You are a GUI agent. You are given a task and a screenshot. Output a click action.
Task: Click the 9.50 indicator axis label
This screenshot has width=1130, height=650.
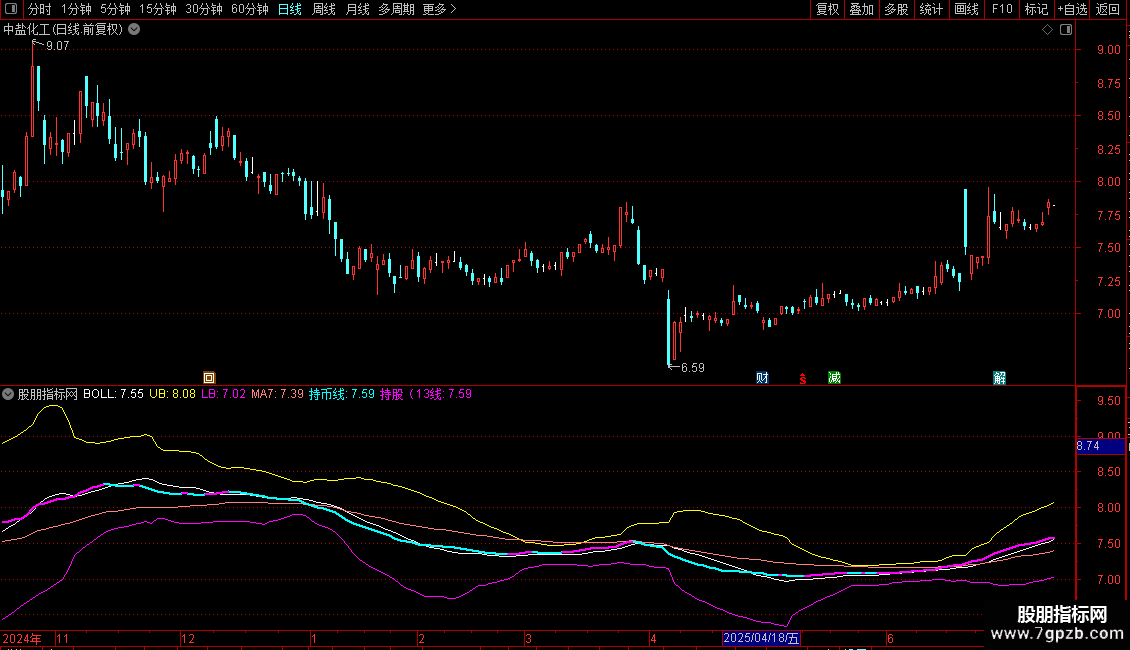point(1108,401)
